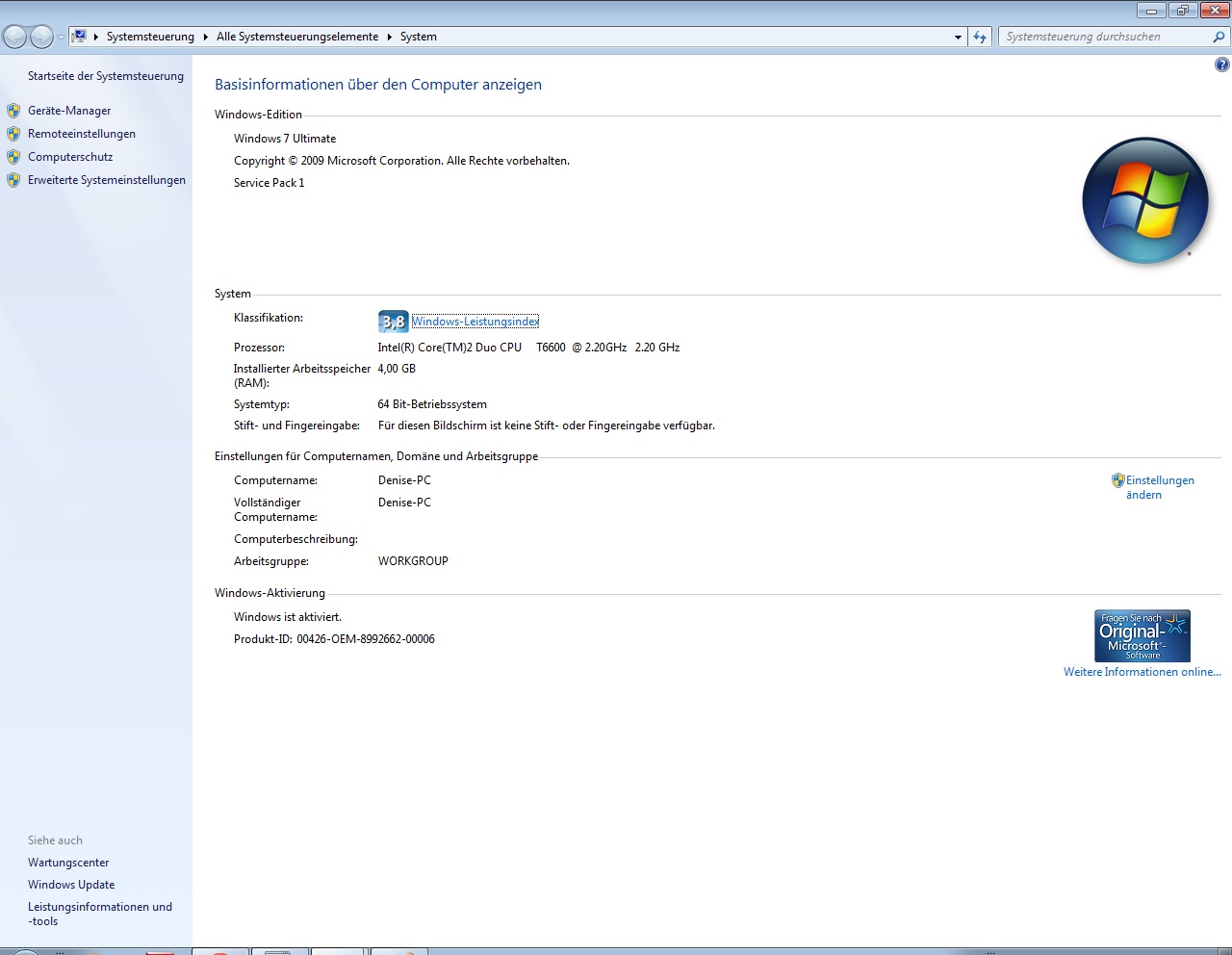Click the Original Microsoft Software badge
This screenshot has width=1232, height=955.
(x=1142, y=635)
